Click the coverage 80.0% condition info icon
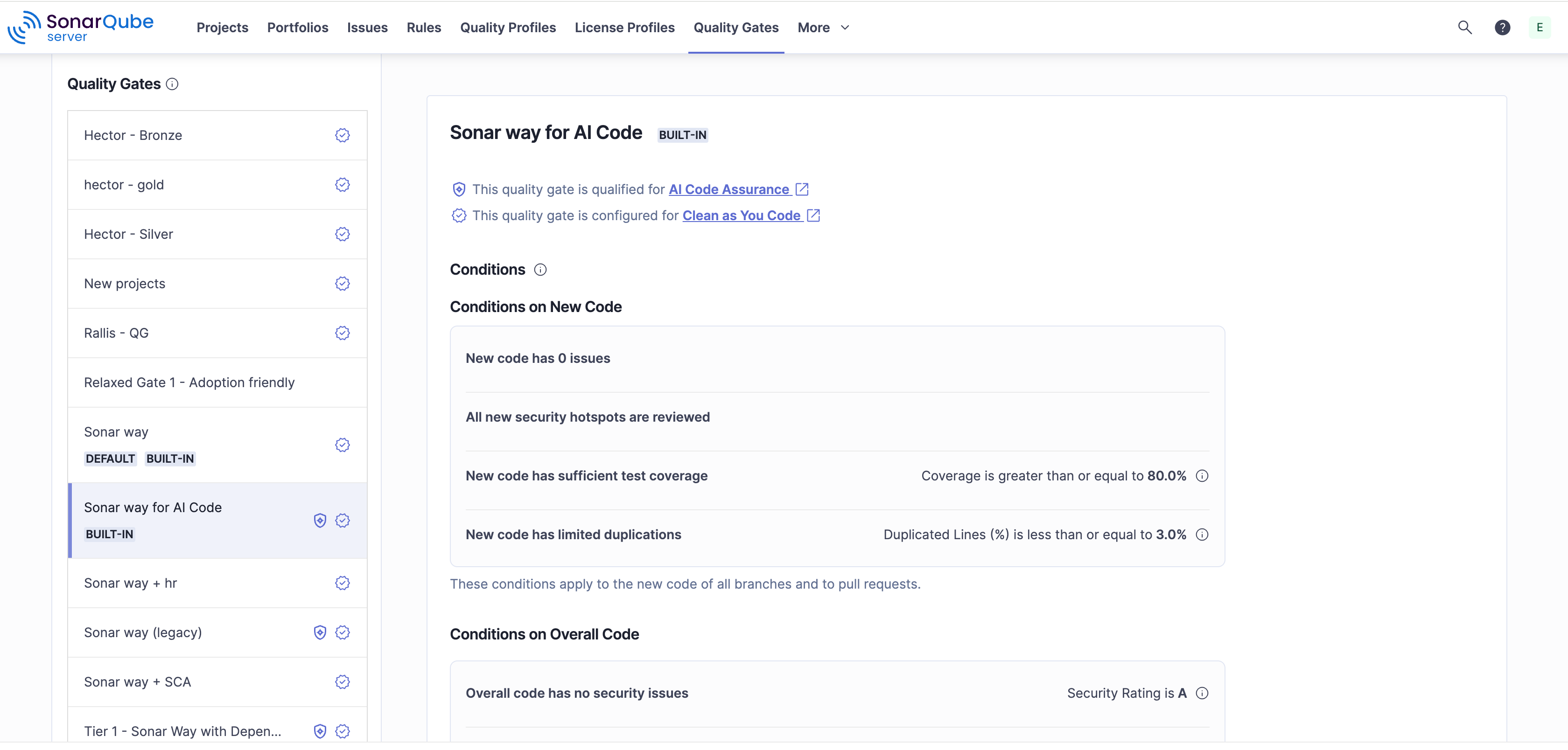This screenshot has width=1568, height=750. point(1202,476)
